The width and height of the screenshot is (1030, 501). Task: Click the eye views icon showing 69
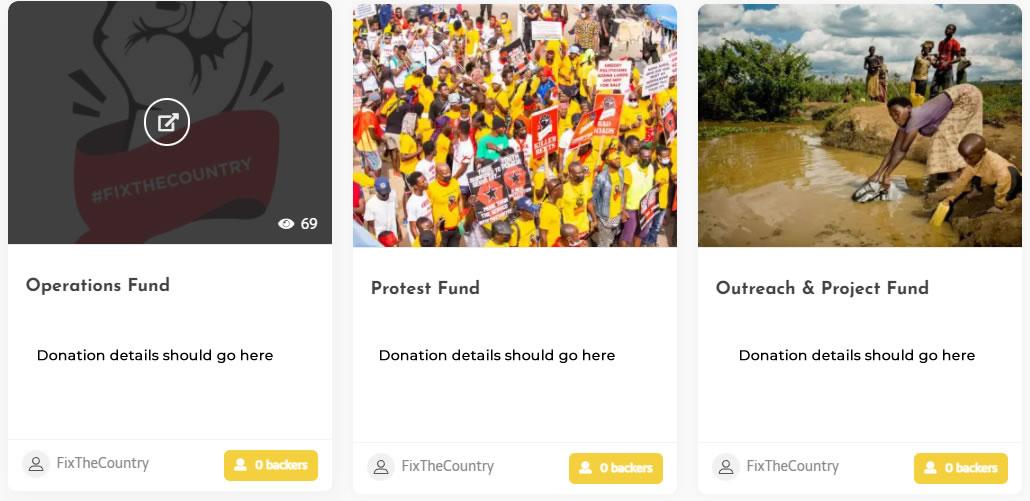[286, 224]
